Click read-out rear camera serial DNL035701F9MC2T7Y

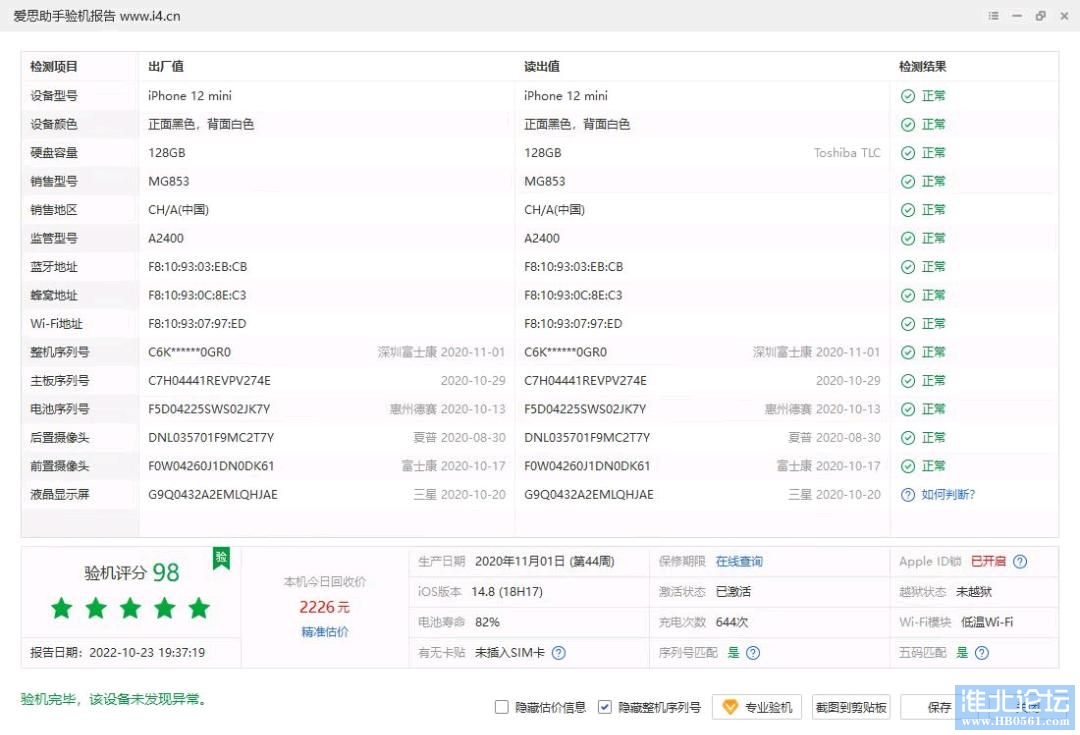tap(587, 438)
